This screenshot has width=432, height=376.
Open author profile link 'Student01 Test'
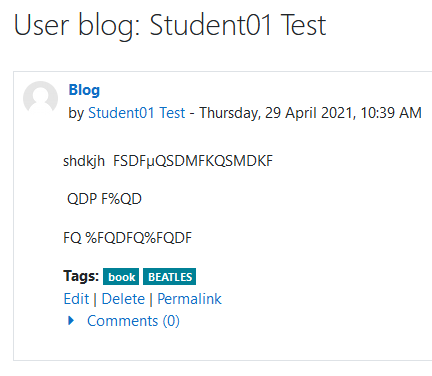(x=136, y=113)
